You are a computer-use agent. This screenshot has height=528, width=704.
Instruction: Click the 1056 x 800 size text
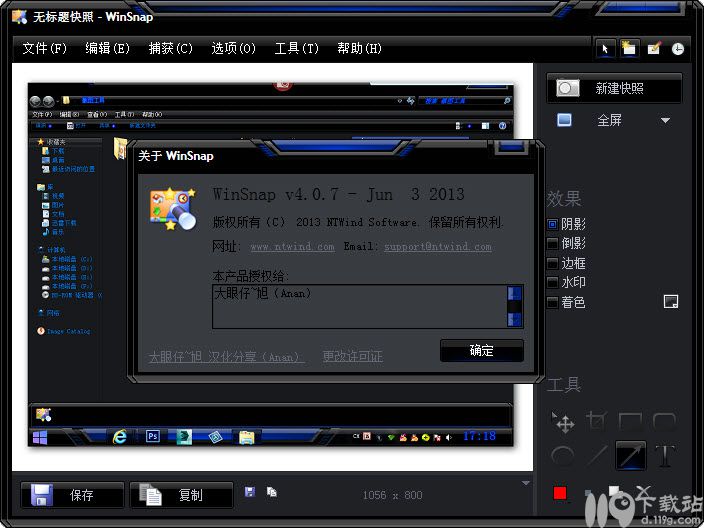coord(392,495)
